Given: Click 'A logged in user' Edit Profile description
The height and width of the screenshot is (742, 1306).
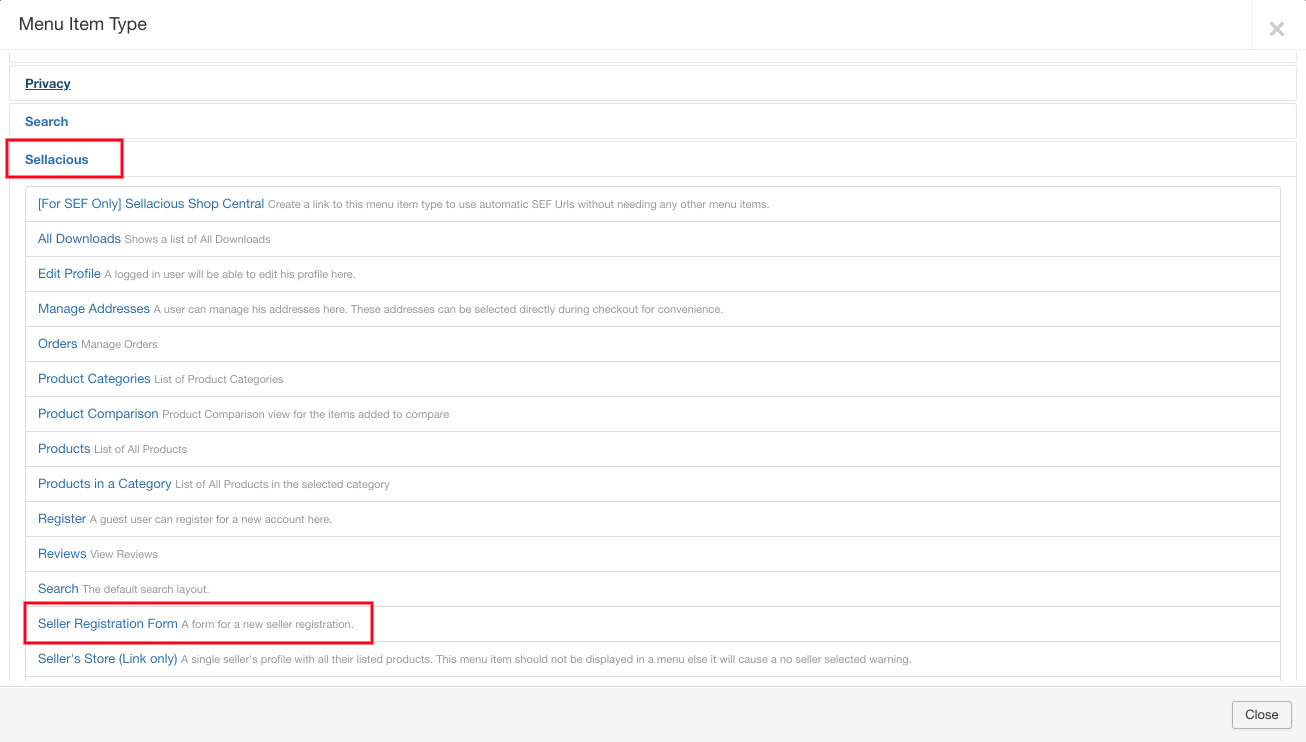Looking at the screenshot, I should coord(230,275).
